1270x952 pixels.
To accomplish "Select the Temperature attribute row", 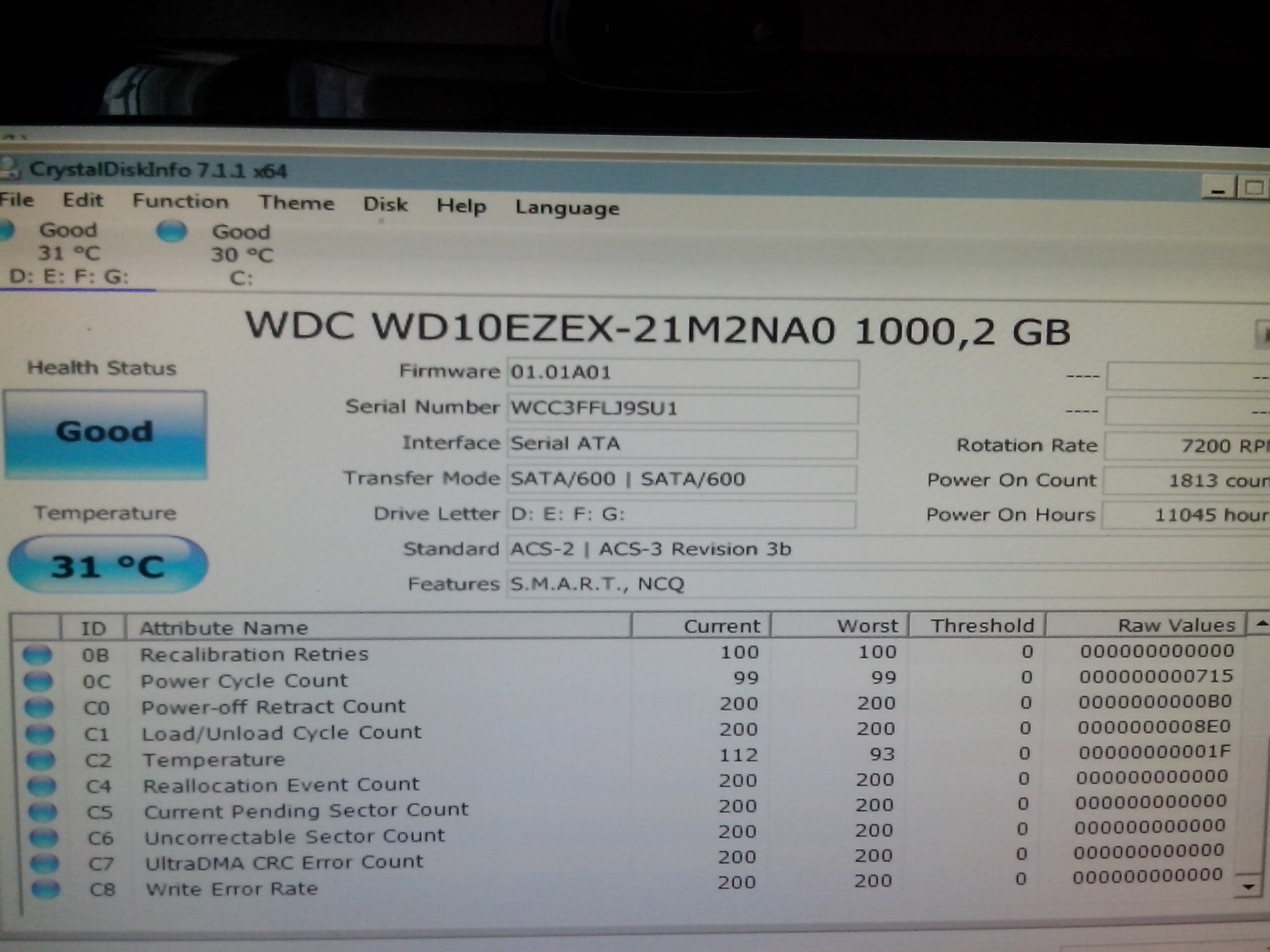I will coord(628,756).
